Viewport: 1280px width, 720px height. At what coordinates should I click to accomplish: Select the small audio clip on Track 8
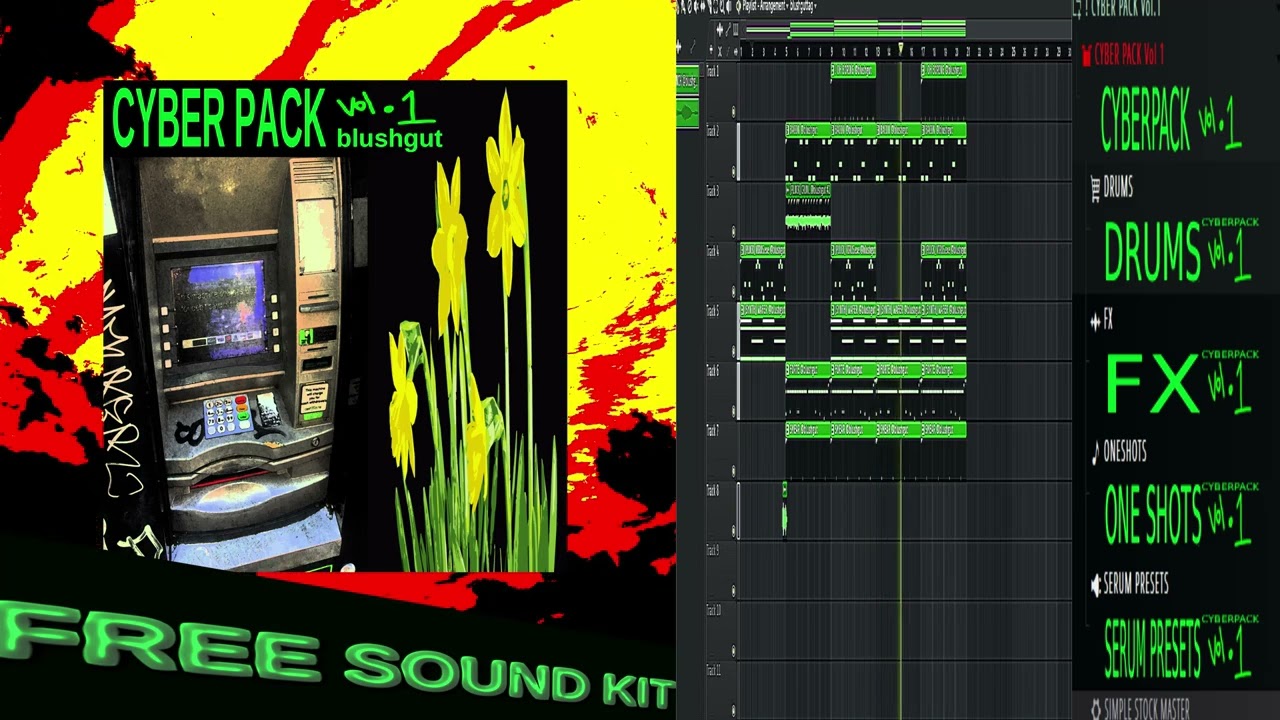[784, 510]
